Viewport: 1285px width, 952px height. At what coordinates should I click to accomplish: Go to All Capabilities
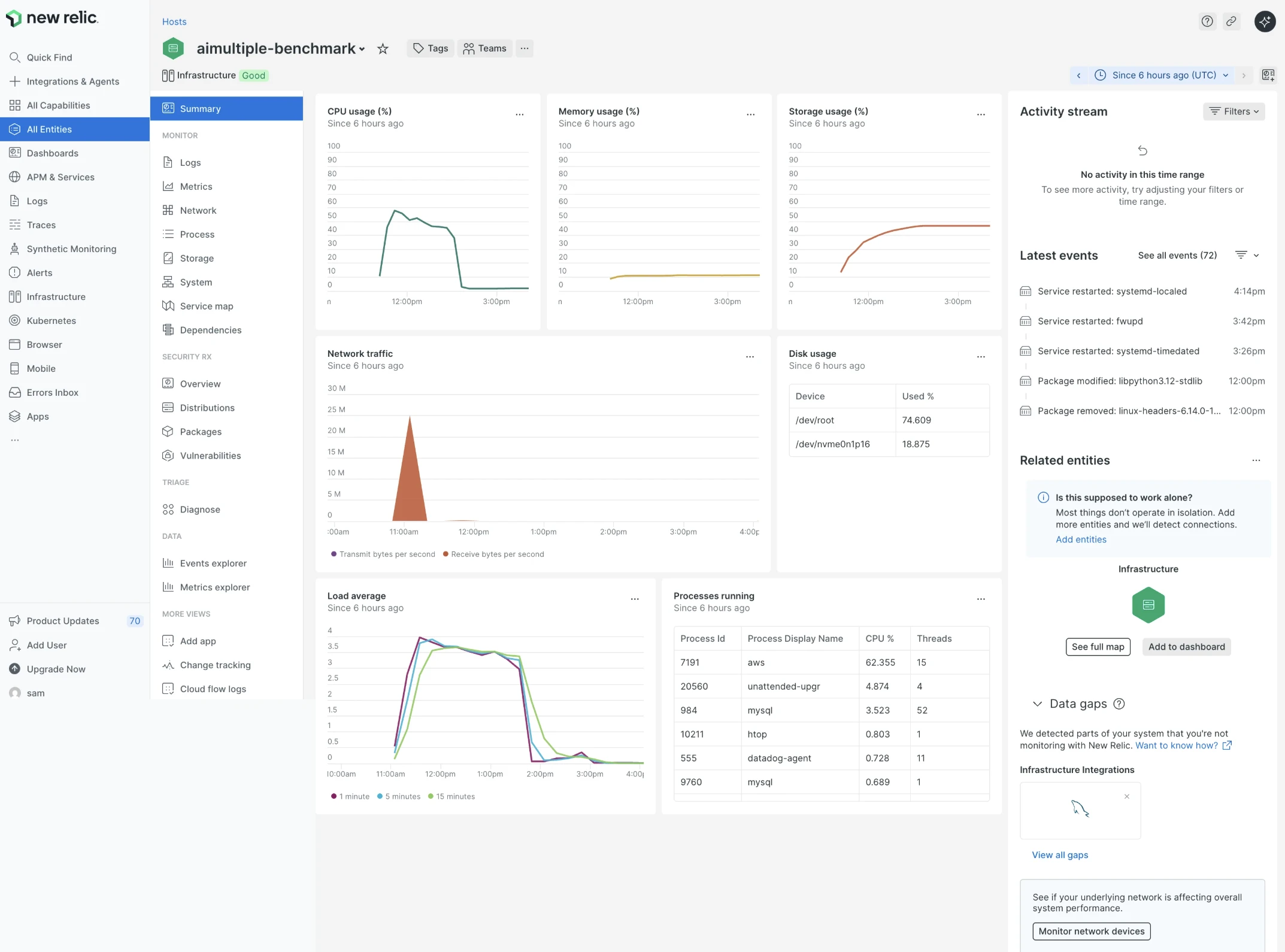[75, 105]
